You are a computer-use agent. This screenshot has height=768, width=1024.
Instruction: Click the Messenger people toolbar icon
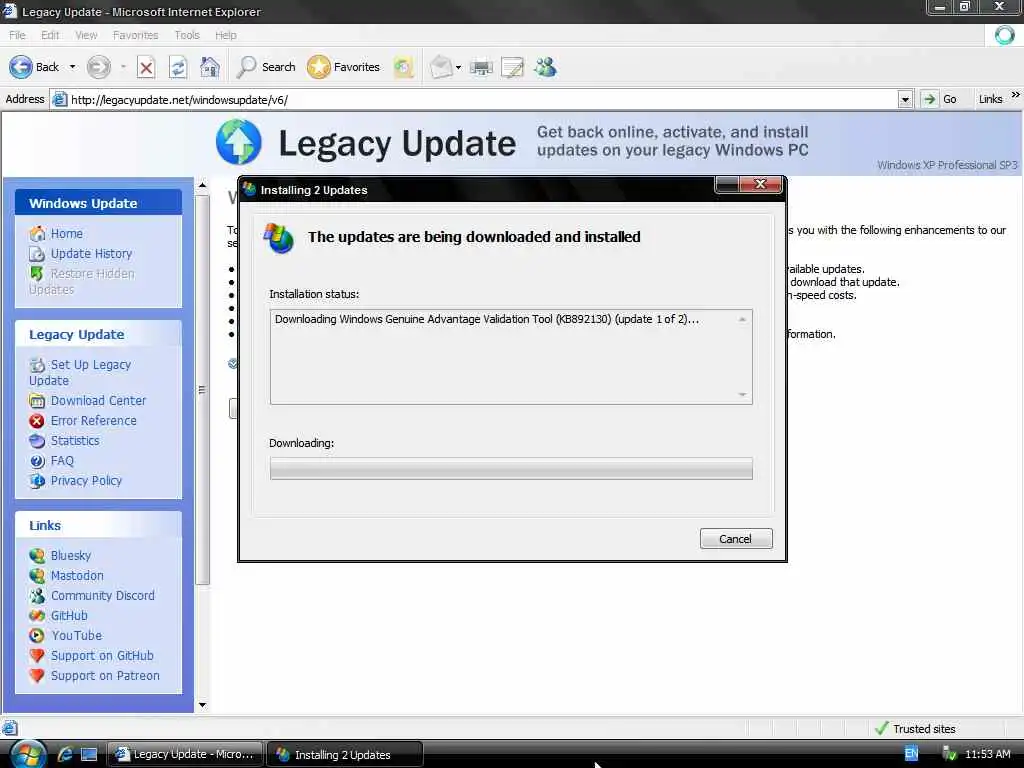tap(545, 67)
